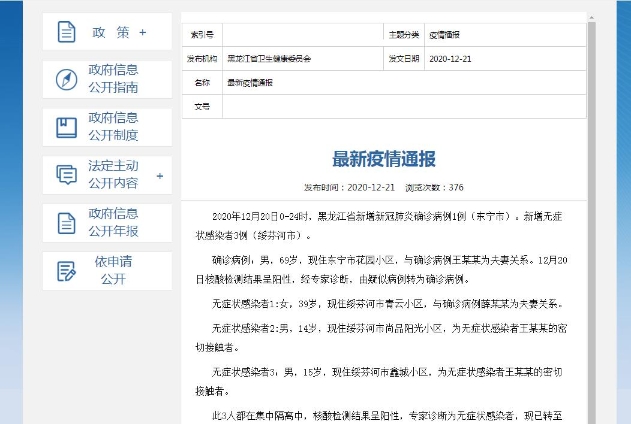Click the 发布机构 label cell

202,59
